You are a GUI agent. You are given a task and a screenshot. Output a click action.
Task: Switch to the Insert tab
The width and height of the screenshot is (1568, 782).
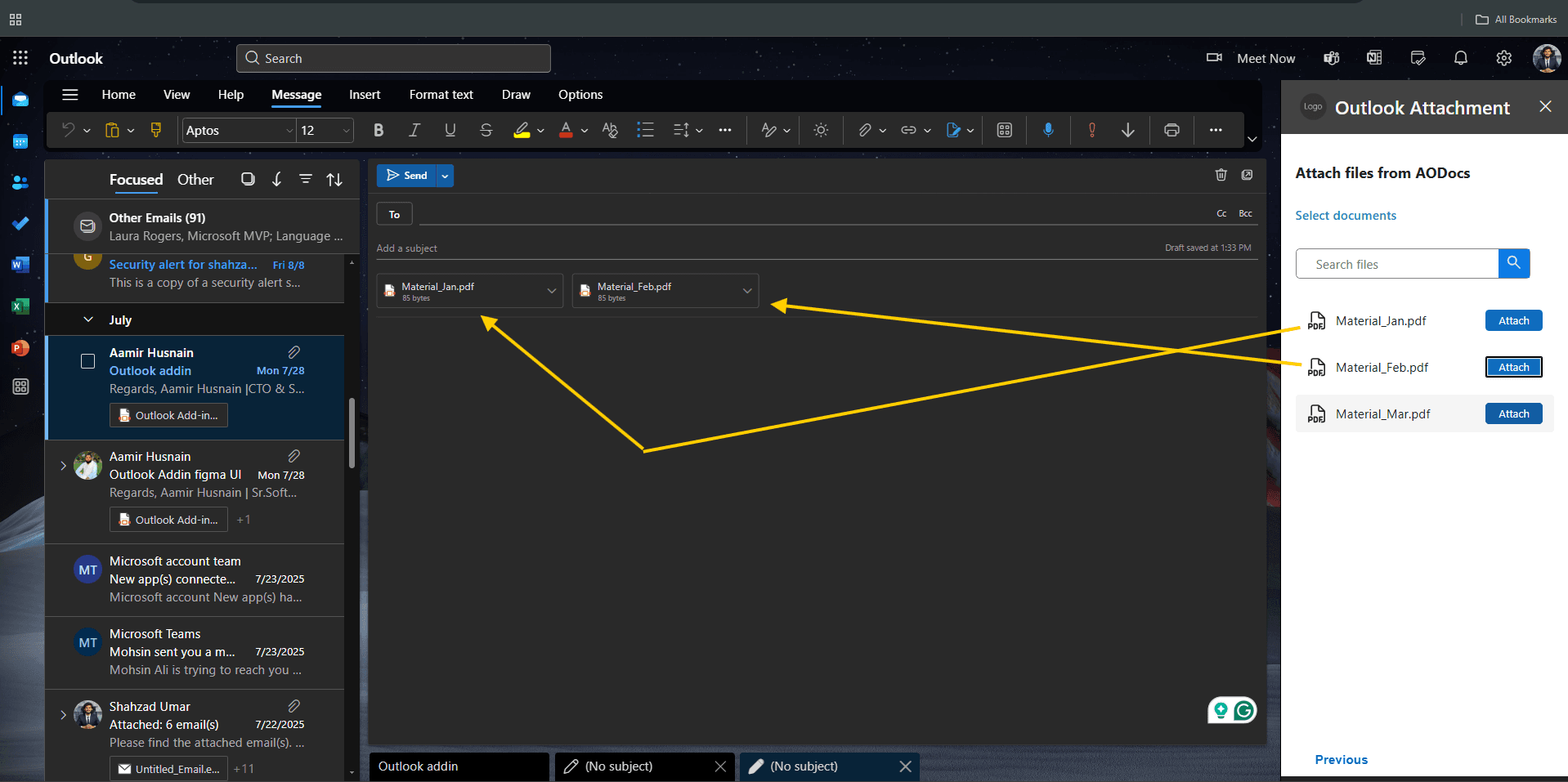[x=365, y=95]
